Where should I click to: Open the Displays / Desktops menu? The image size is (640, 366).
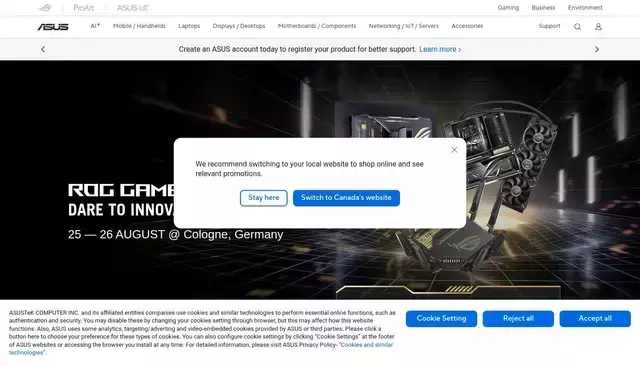pyautogui.click(x=239, y=26)
